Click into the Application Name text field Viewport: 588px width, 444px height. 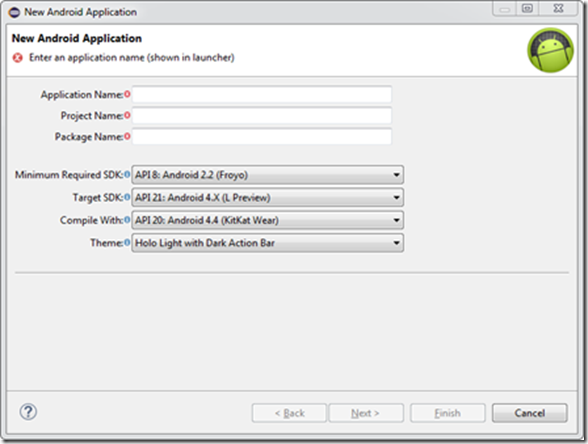[262, 94]
